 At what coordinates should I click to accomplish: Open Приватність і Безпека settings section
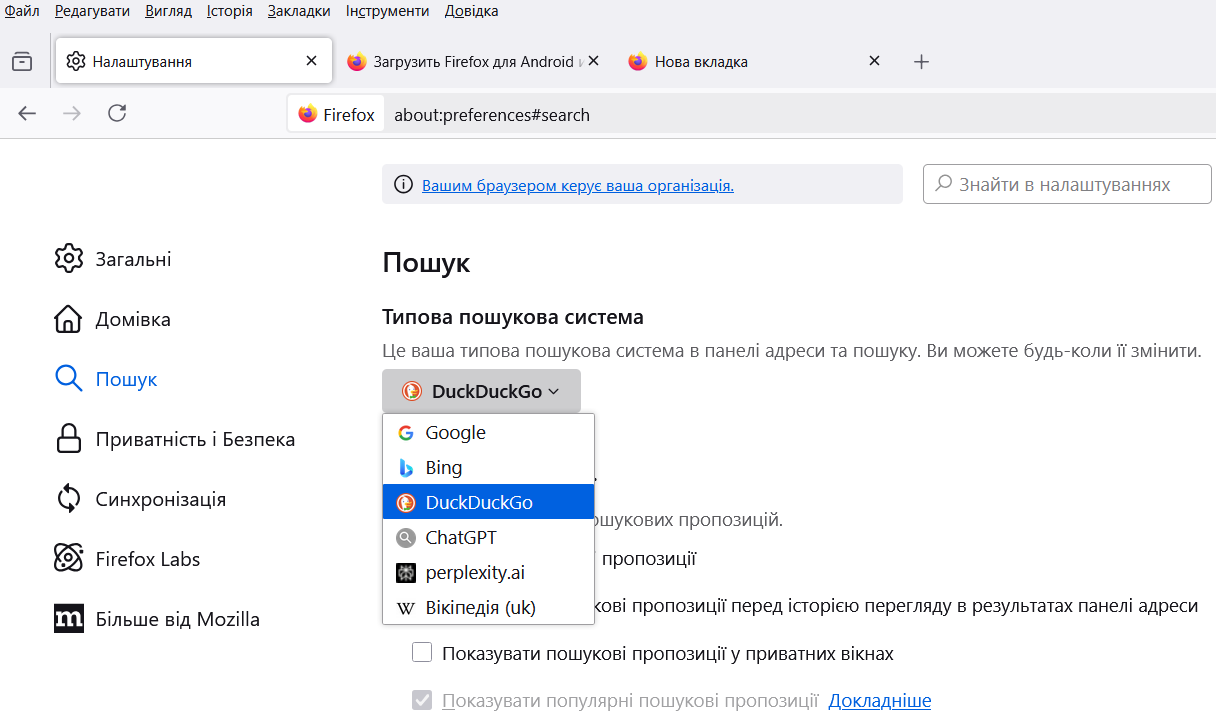point(175,439)
